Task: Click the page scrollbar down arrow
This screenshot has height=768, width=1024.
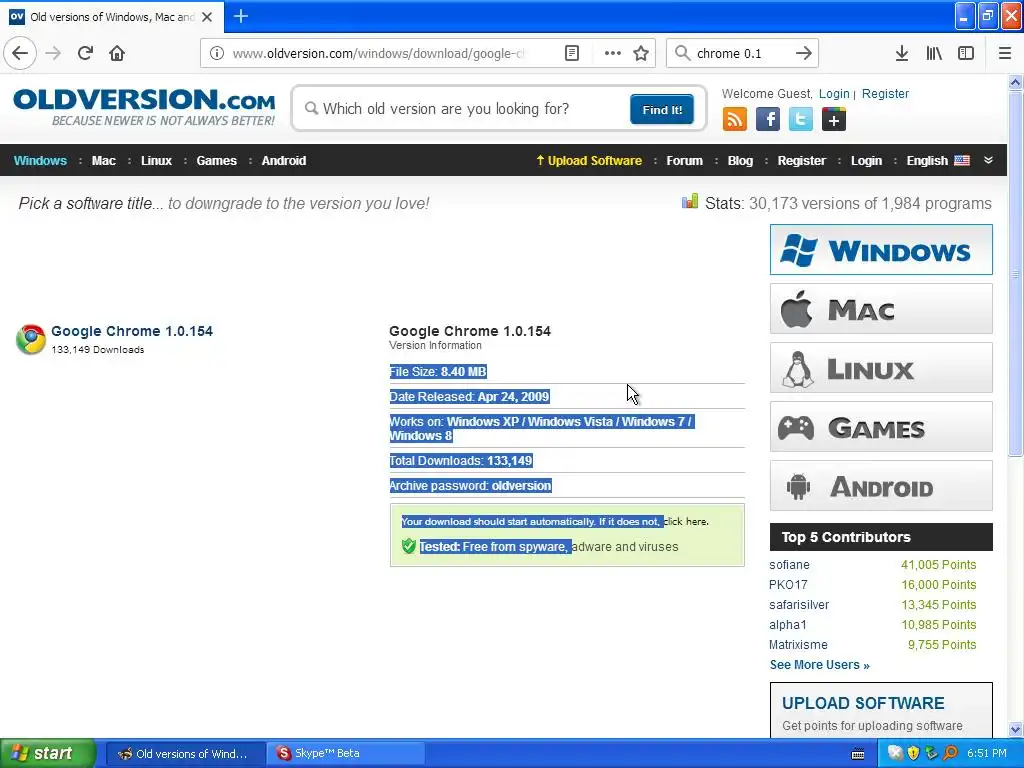Action: pos(1016,730)
